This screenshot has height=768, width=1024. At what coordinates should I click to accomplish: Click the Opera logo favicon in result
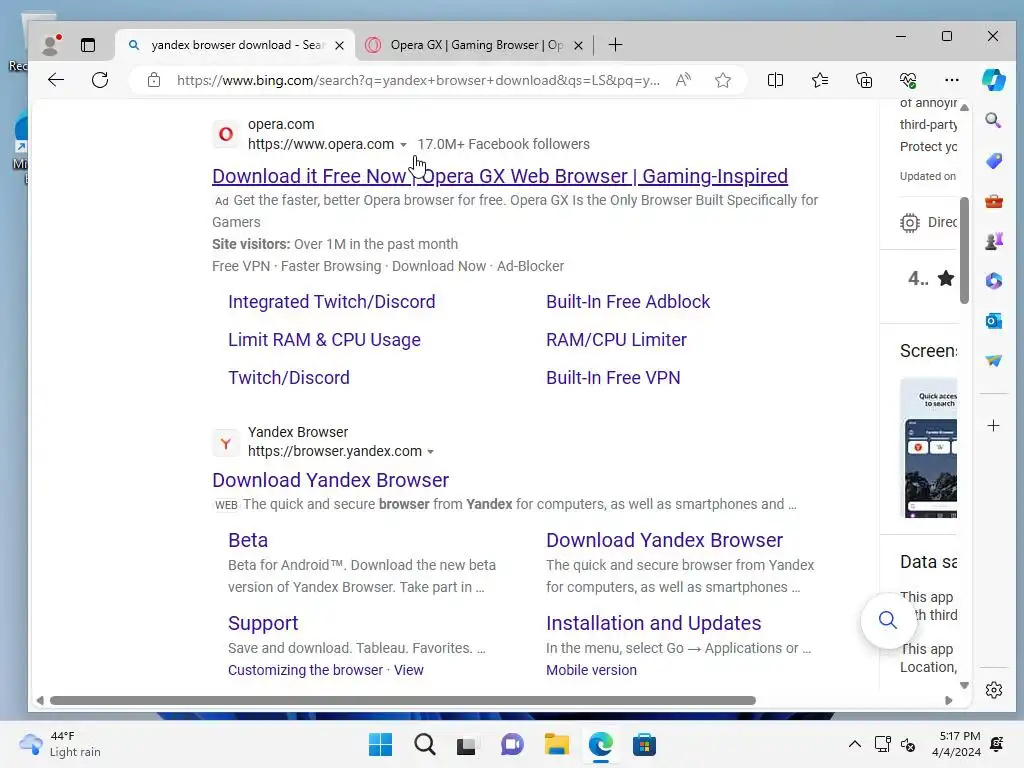coord(225,135)
